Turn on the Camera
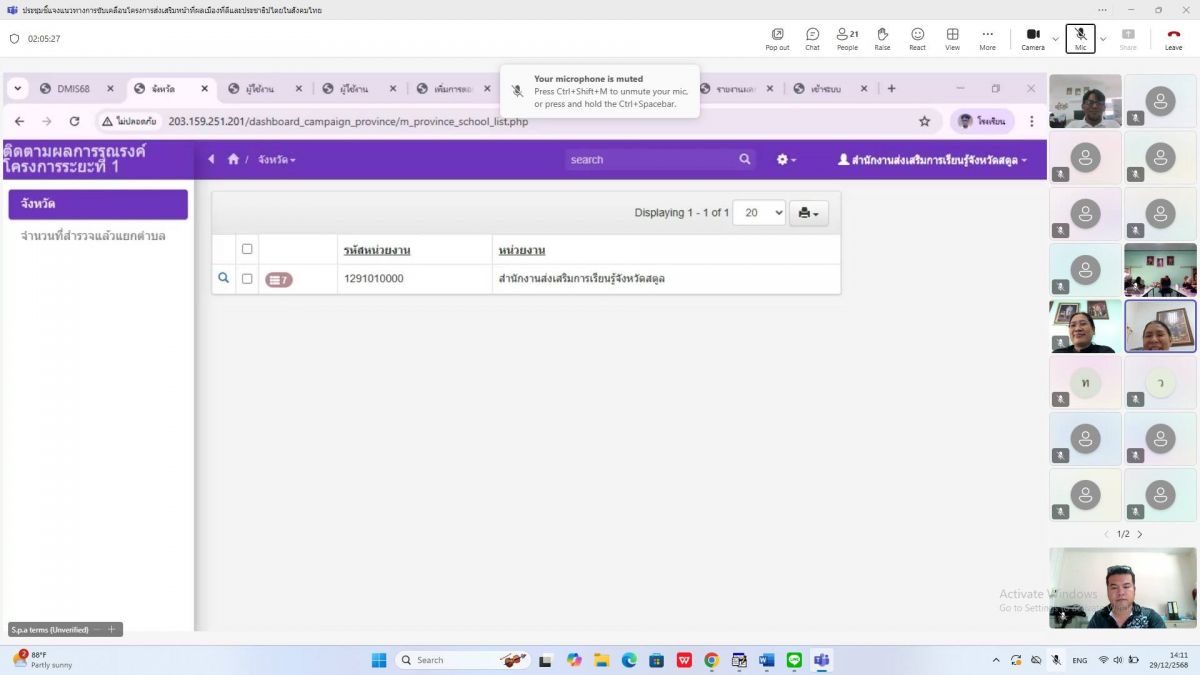 point(1032,38)
